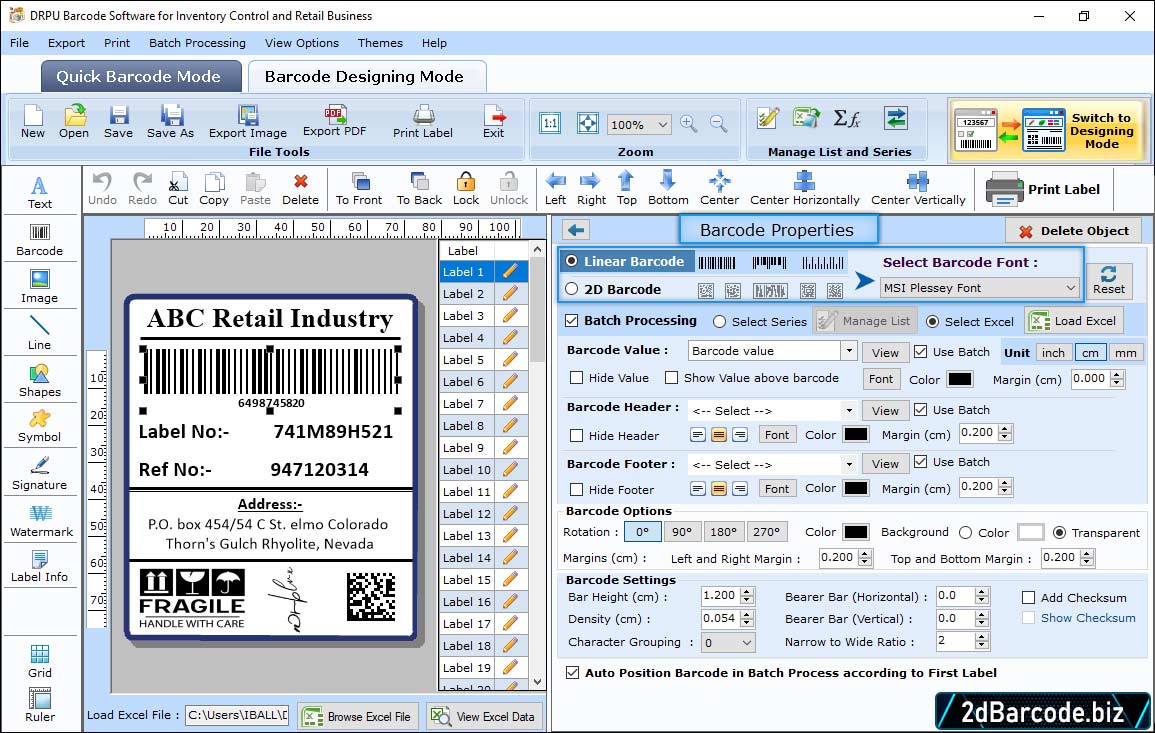
Task: Click Browse Excel File button
Action: coord(359,716)
